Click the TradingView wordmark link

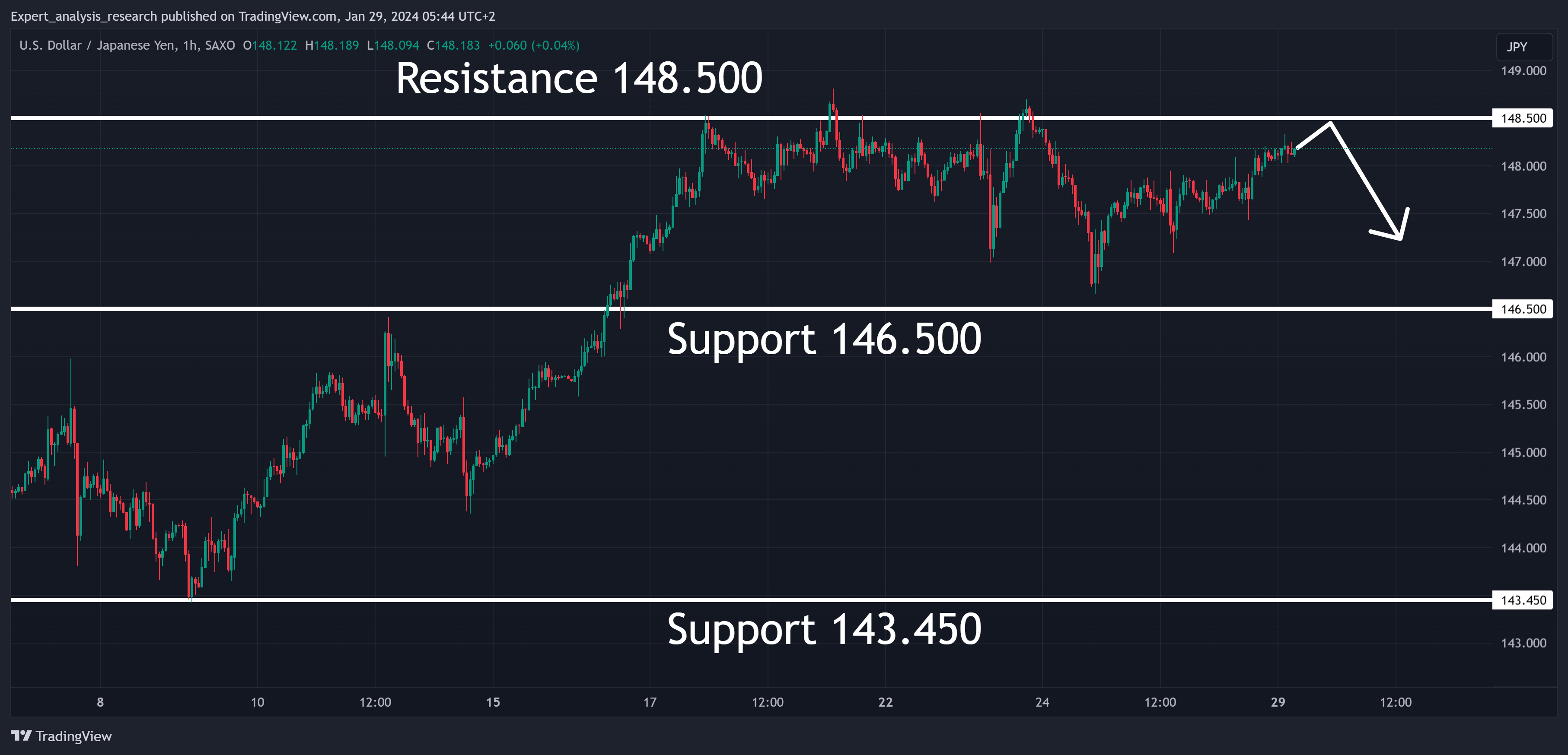(73, 736)
